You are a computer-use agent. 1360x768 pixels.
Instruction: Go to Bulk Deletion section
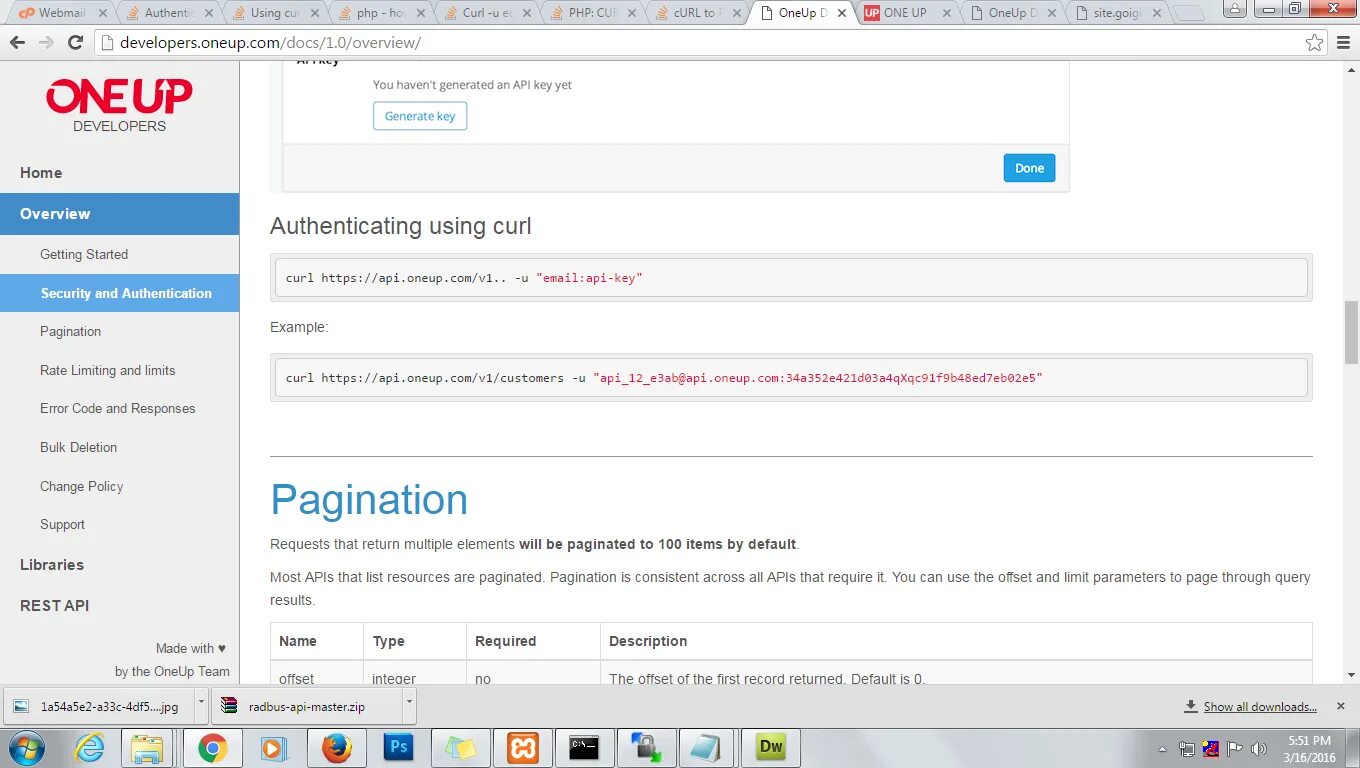pos(78,447)
